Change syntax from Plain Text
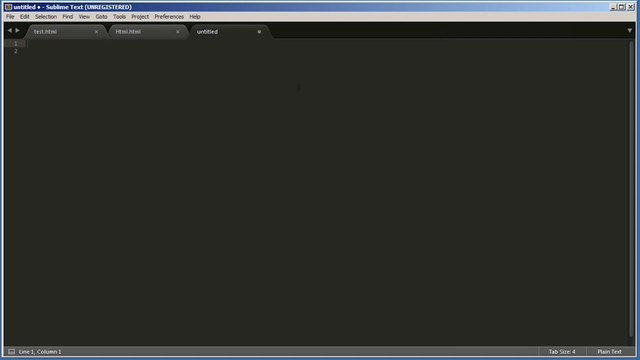This screenshot has height=360, width=640. pyautogui.click(x=609, y=351)
